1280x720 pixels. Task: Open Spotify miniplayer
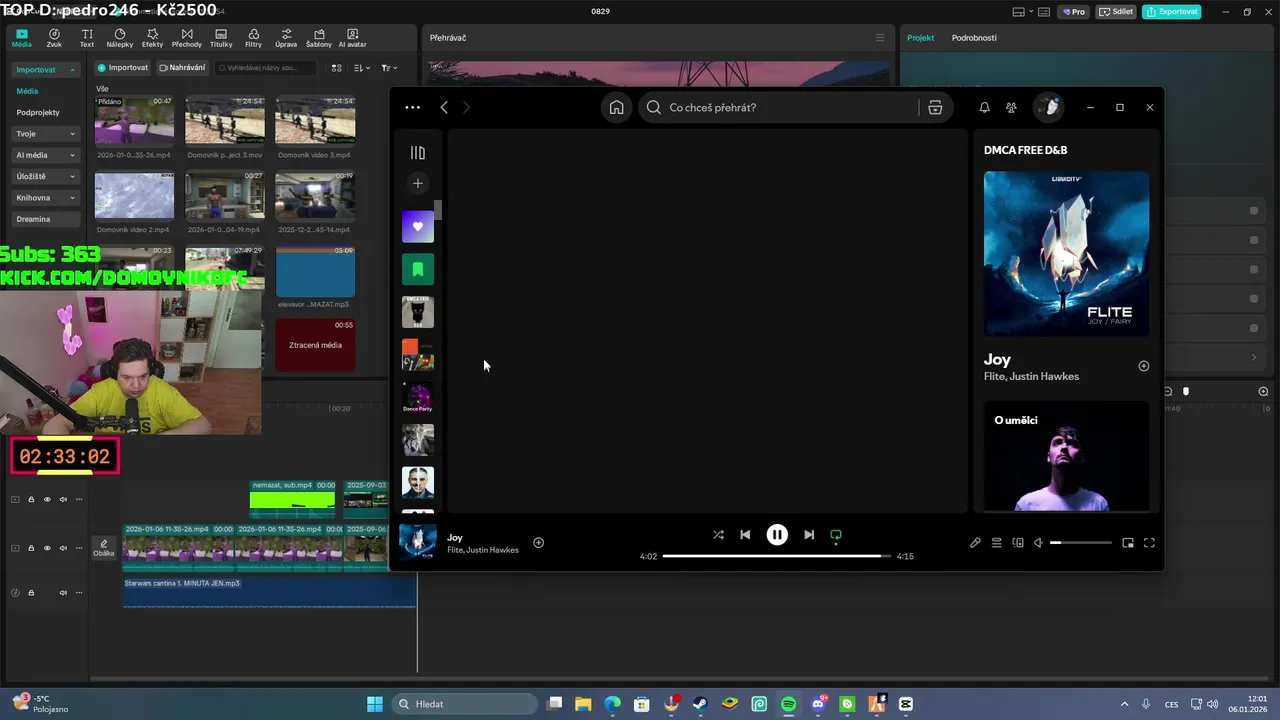(x=1128, y=543)
